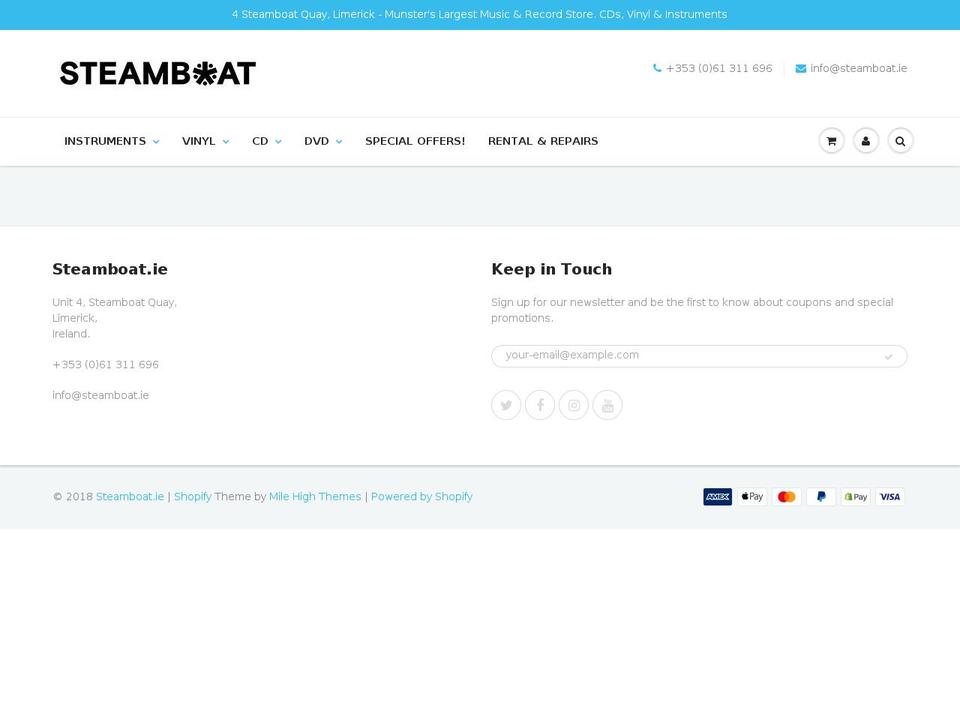
Task: Open the YouTube social icon
Action: (x=607, y=405)
